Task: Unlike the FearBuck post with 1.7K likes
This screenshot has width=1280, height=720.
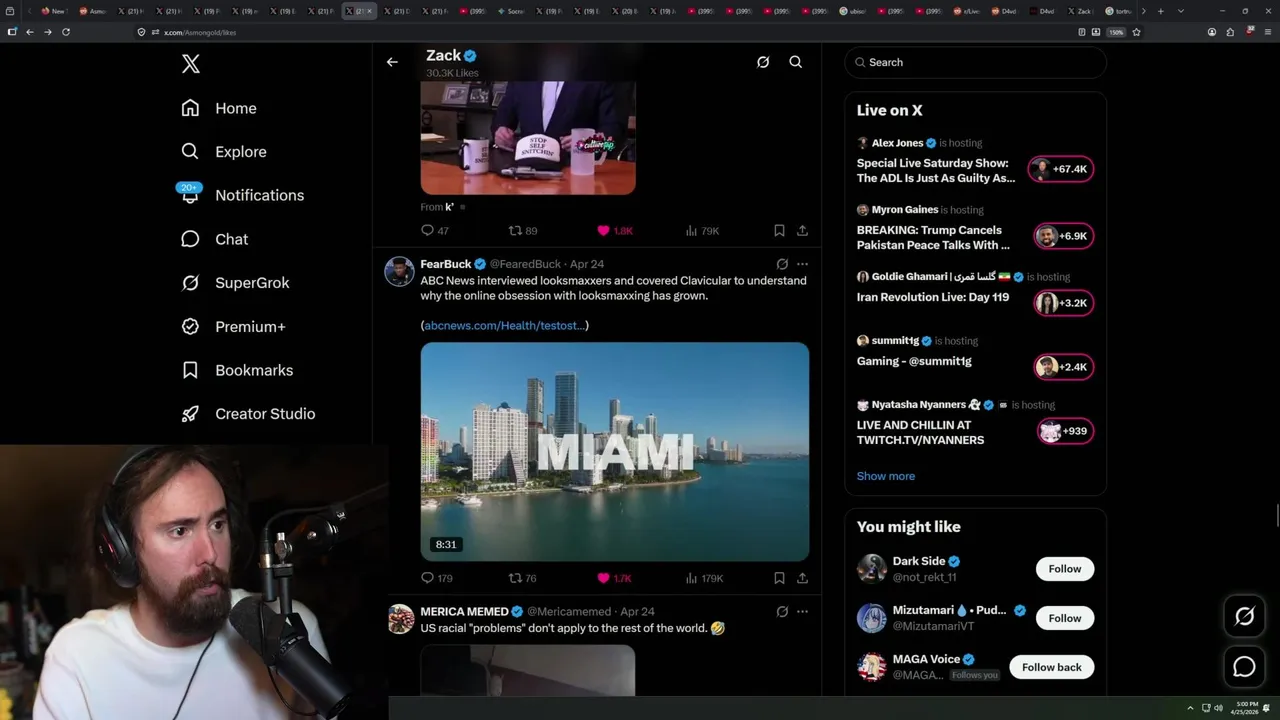Action: (x=614, y=578)
